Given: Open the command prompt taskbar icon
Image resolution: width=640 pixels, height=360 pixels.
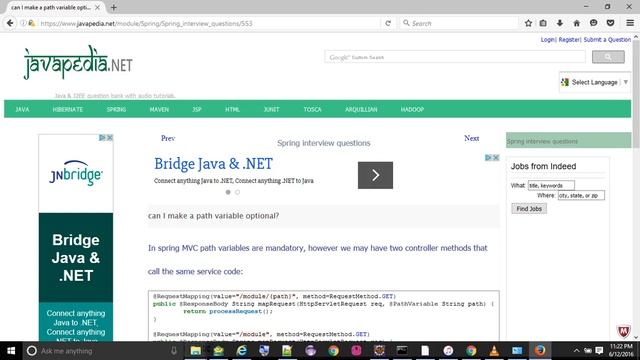Looking at the screenshot, I should coord(402,351).
